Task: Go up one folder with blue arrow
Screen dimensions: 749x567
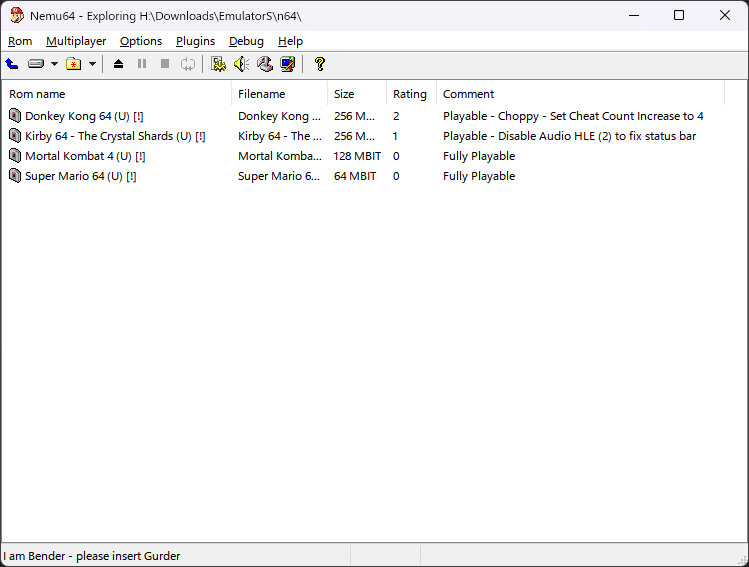Action: (x=12, y=64)
